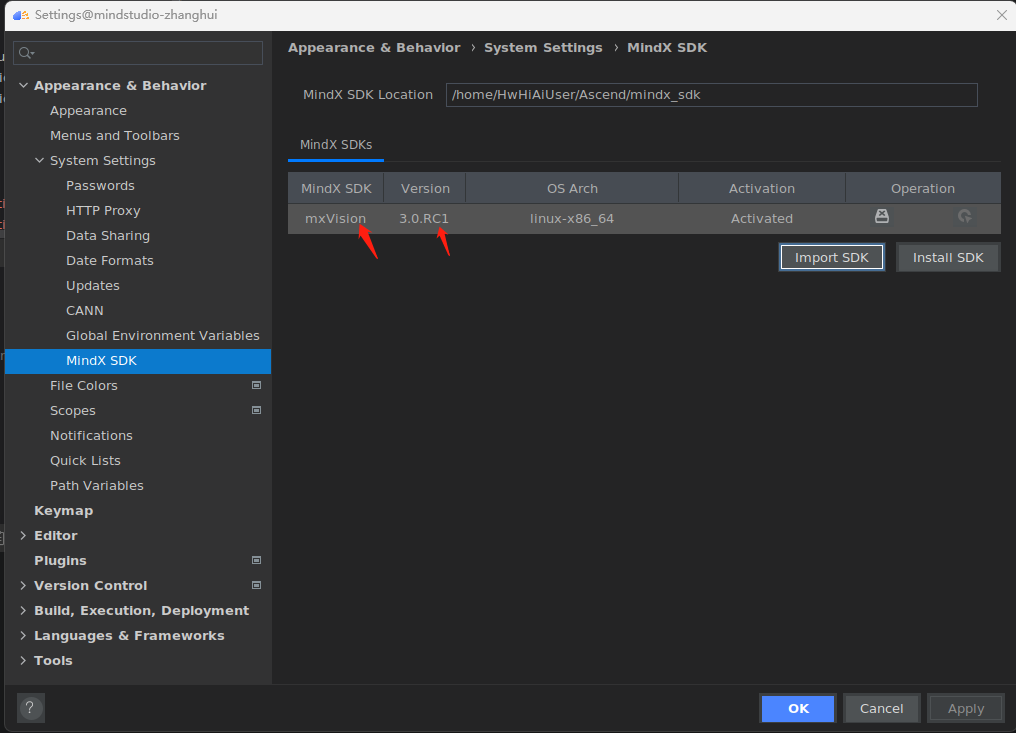The height and width of the screenshot is (733, 1016).
Task: Cancel the Settings dialog
Action: [x=881, y=708]
